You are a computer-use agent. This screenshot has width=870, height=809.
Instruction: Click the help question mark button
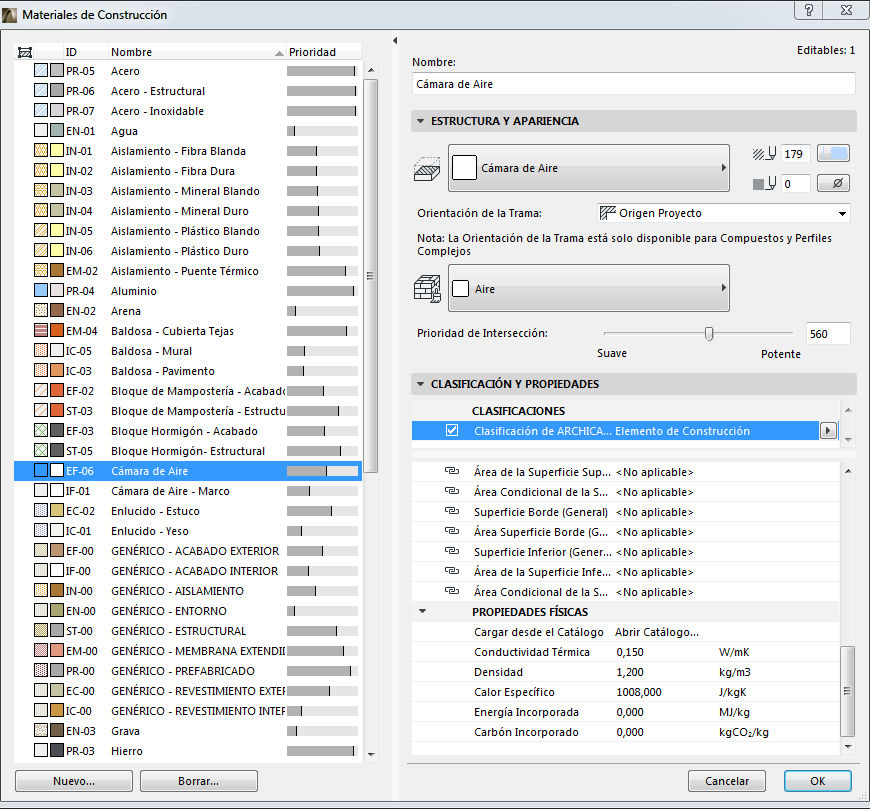[x=807, y=10]
